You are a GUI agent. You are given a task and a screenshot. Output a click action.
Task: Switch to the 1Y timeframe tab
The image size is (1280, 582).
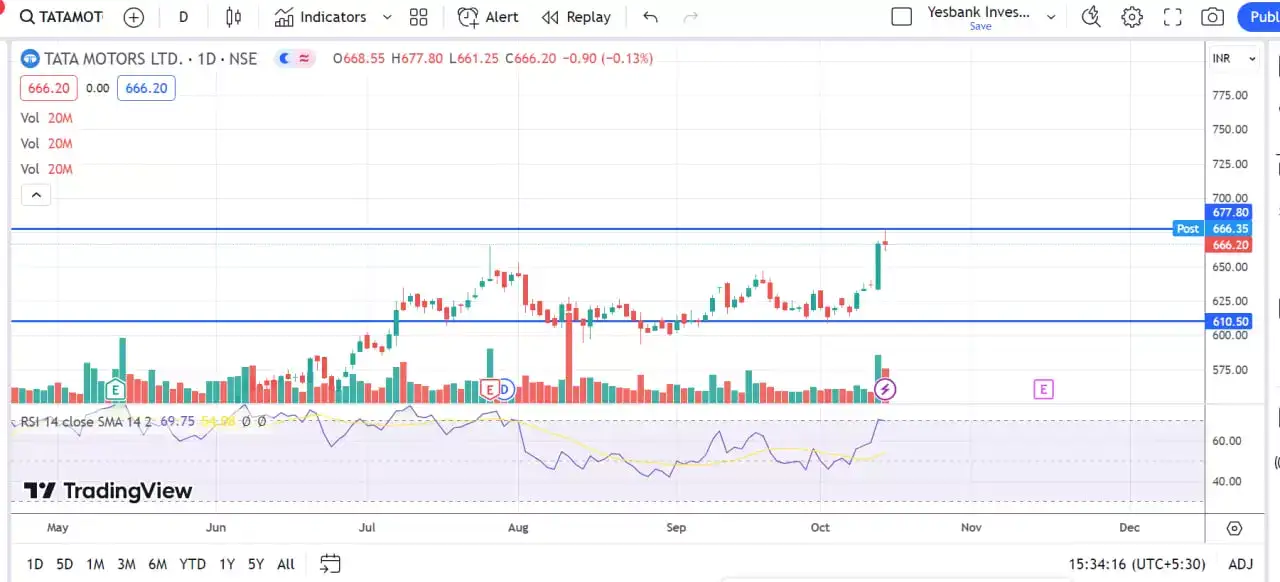pos(226,564)
